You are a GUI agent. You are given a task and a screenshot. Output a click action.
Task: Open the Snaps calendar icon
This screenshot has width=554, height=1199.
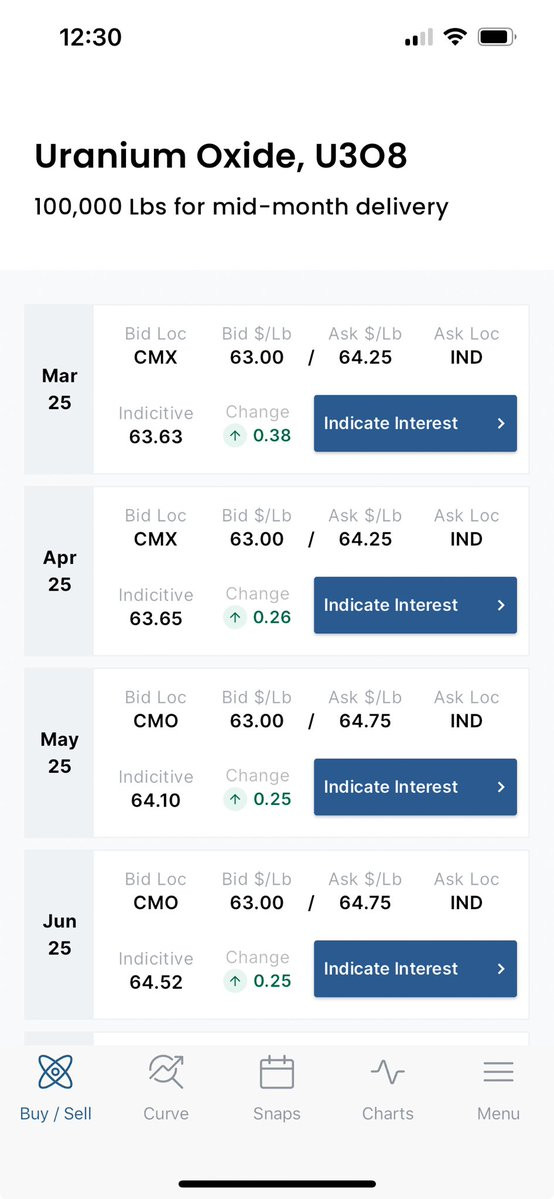click(277, 1071)
